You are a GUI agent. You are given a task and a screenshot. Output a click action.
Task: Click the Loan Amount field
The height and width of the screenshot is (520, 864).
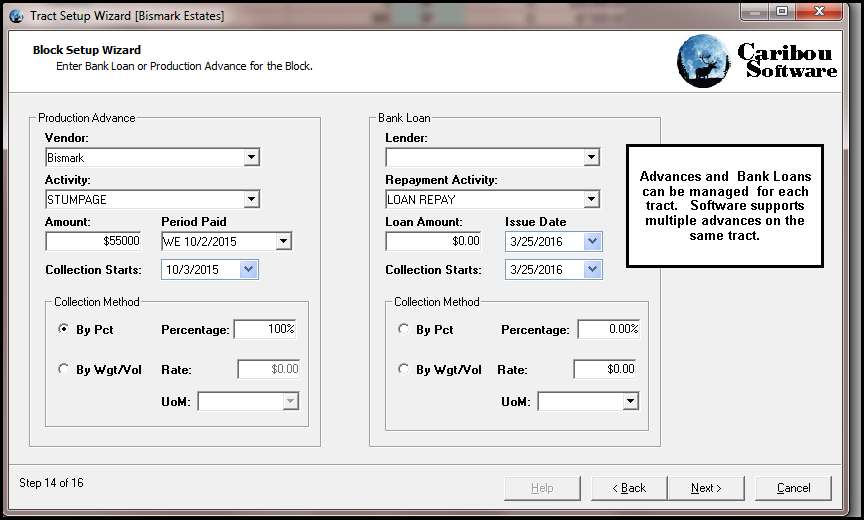(x=433, y=241)
